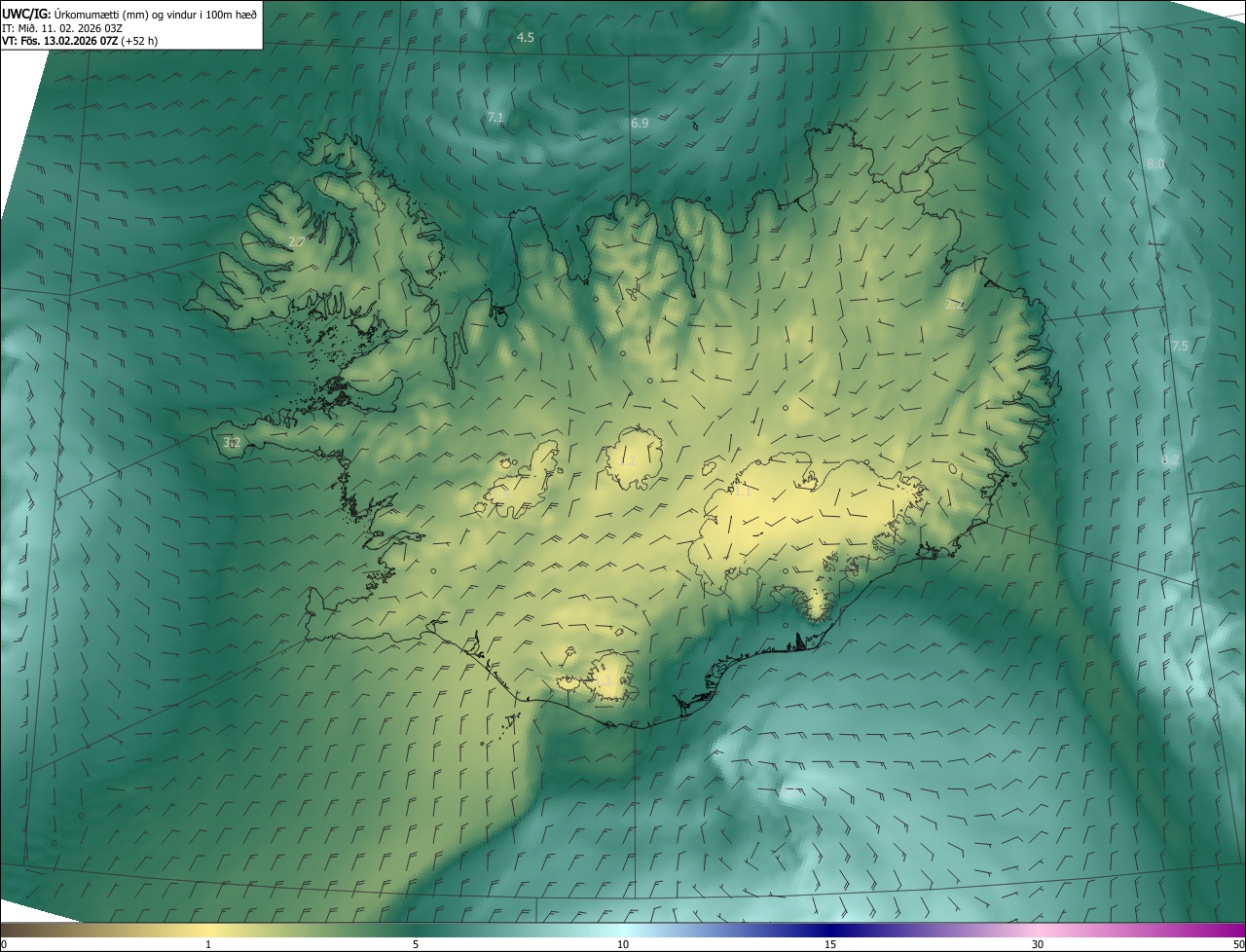
Task: Click the 1 tick on the color scale
Action: pyautogui.click(x=208, y=944)
